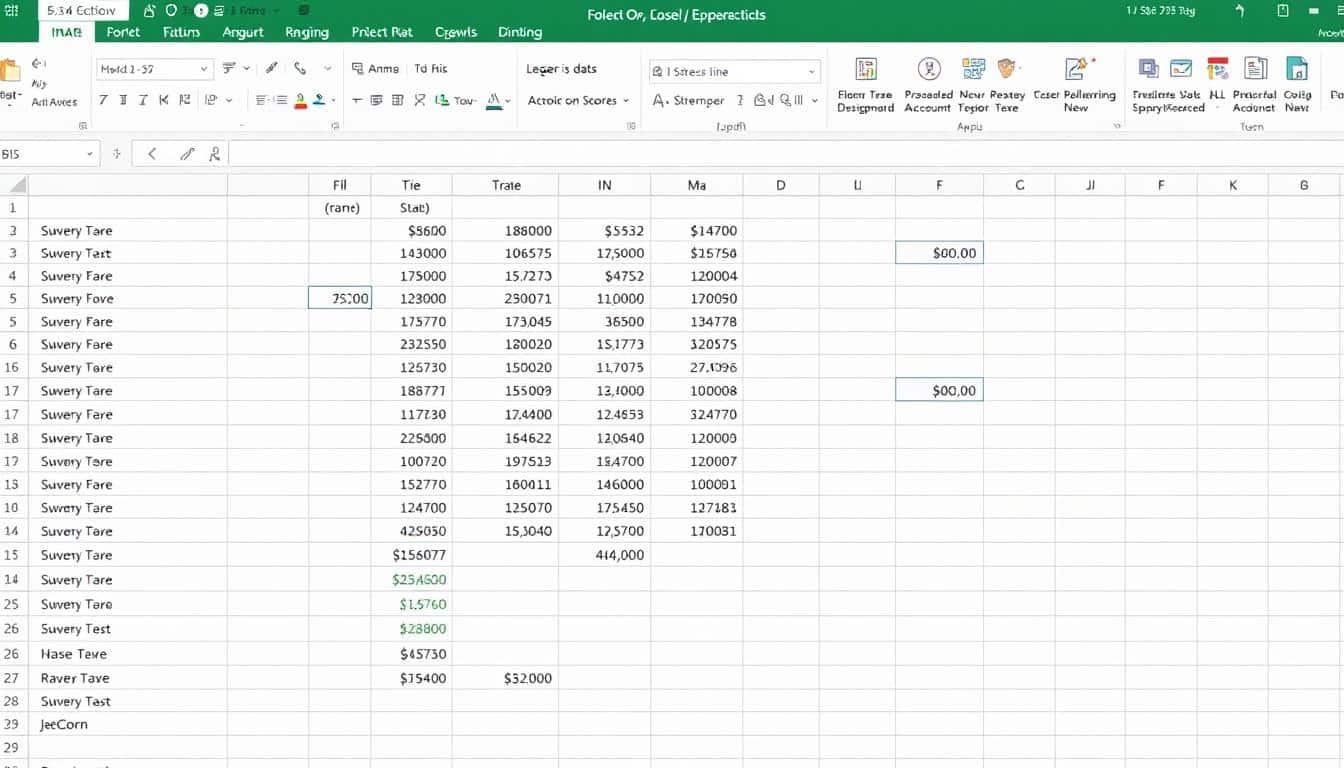This screenshot has width=1344, height=768.
Task: Click the red fill color icon
Action: (x=300, y=100)
